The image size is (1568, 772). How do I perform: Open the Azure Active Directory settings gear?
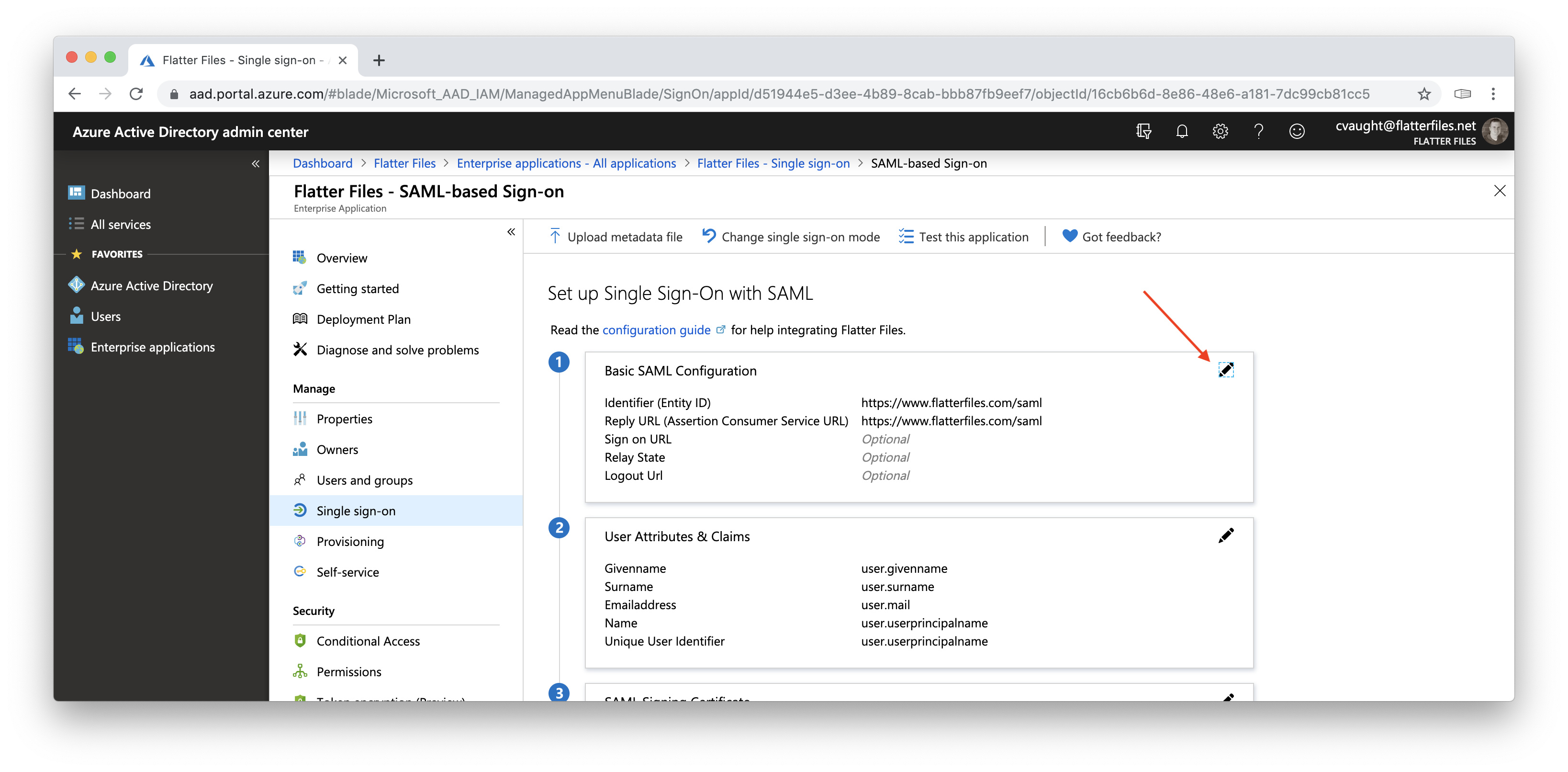click(1221, 131)
